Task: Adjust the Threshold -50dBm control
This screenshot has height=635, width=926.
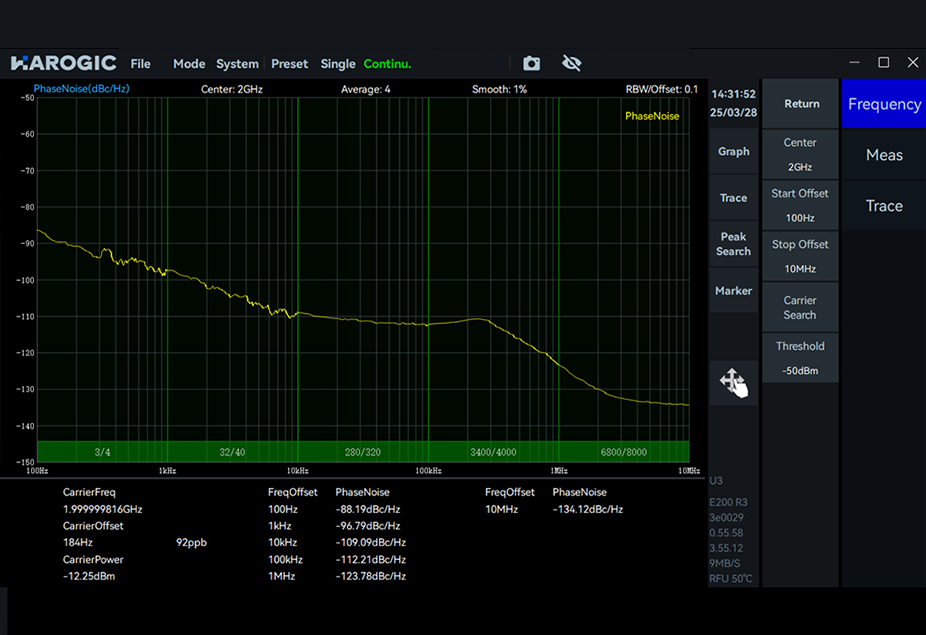Action: [799, 358]
